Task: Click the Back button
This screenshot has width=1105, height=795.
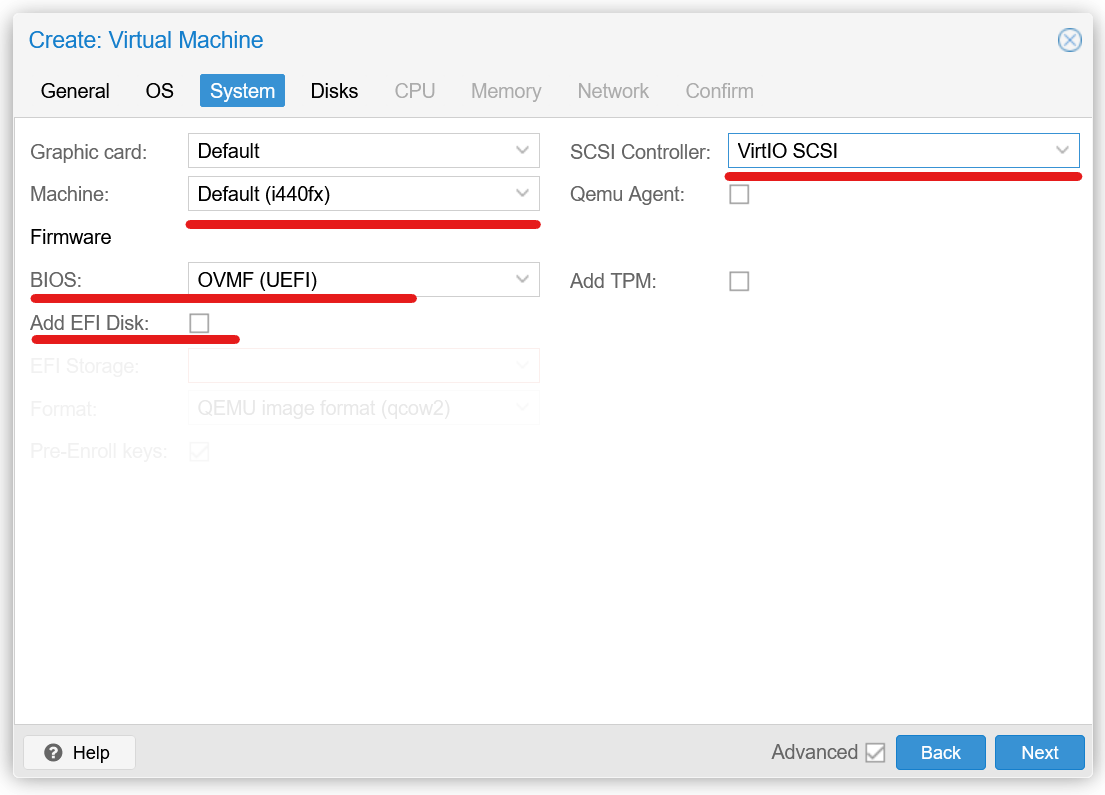Action: 941,752
